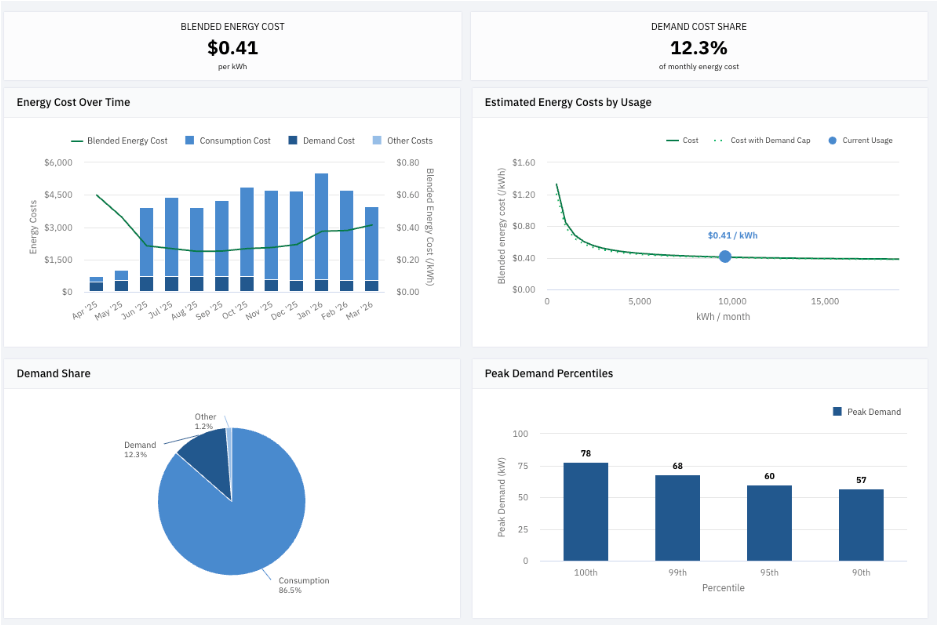The width and height of the screenshot is (938, 626).
Task: Click the Demand 12.3% pie label
Action: pyautogui.click(x=140, y=449)
